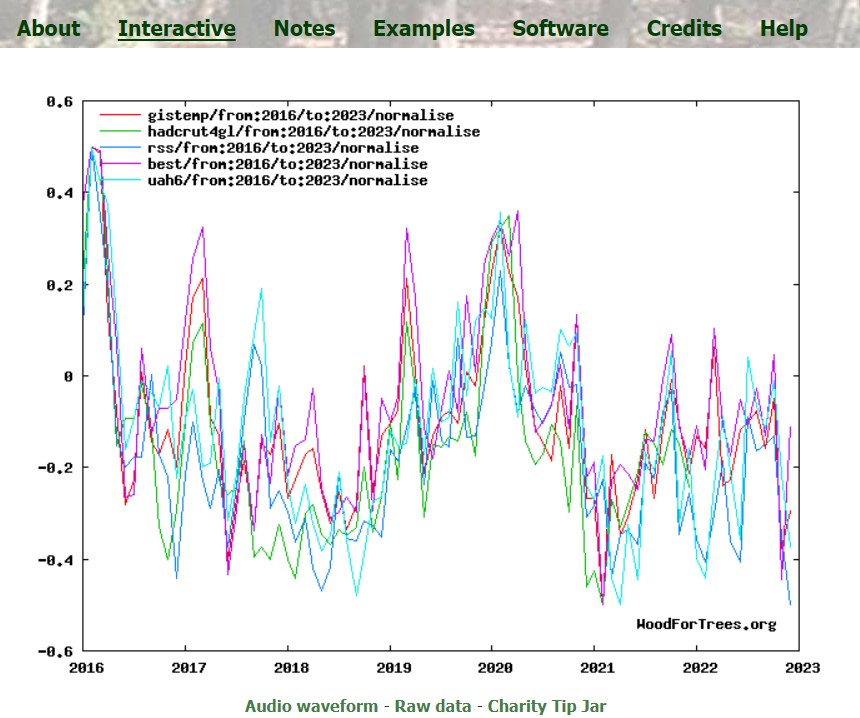The width and height of the screenshot is (860, 718).
Task: Open the Examples page
Action: point(424,28)
